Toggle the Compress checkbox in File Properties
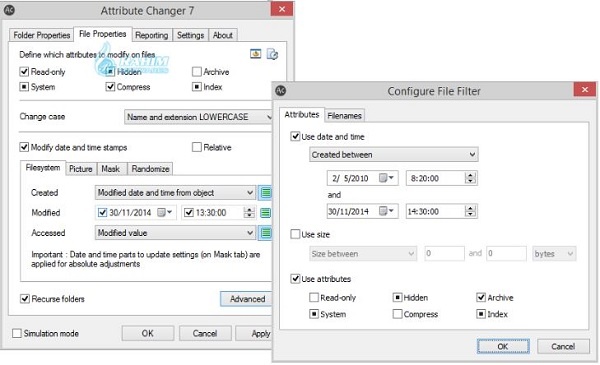Image resolution: width=600 pixels, height=365 pixels. (110, 87)
